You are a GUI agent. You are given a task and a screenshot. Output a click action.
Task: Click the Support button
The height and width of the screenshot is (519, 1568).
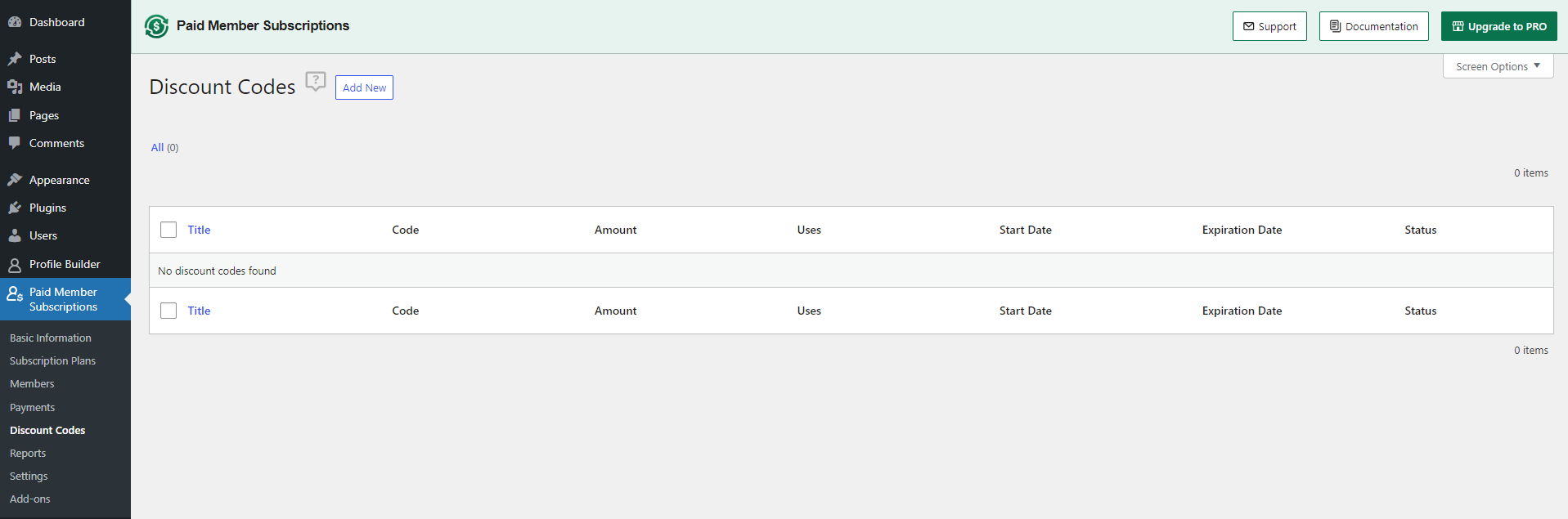tap(1269, 26)
